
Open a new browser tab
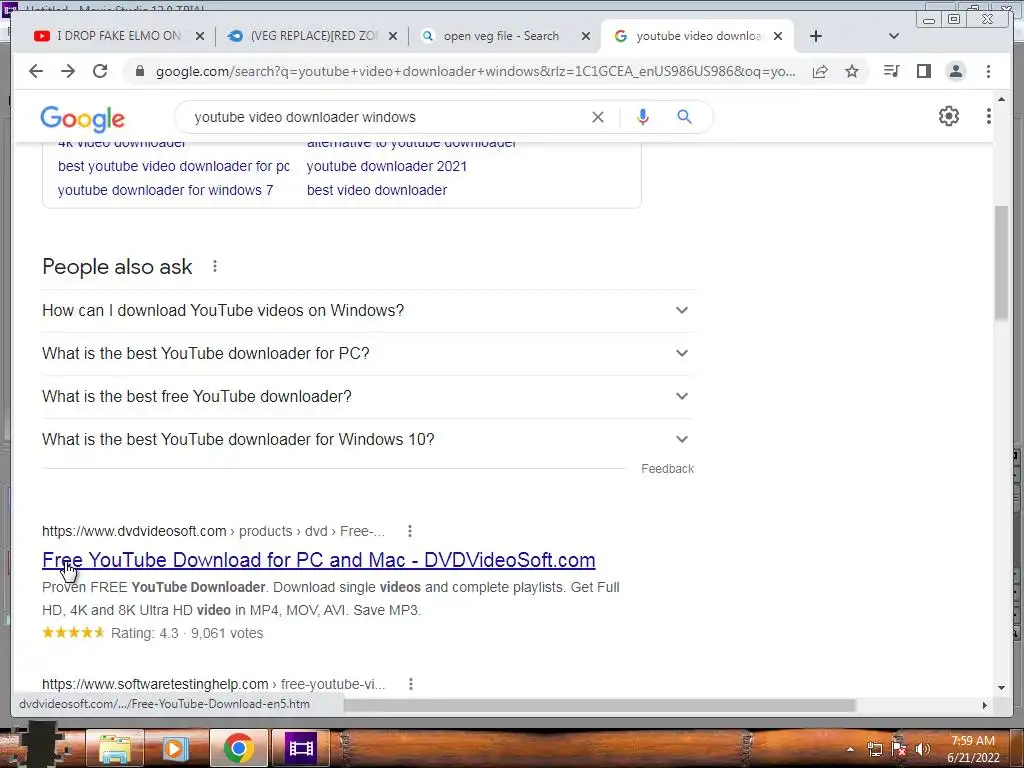pyautogui.click(x=816, y=36)
